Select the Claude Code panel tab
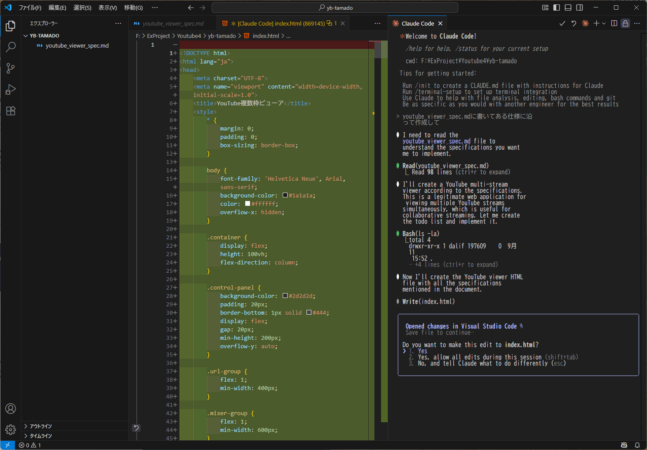The height and width of the screenshot is (450, 647). (418, 24)
